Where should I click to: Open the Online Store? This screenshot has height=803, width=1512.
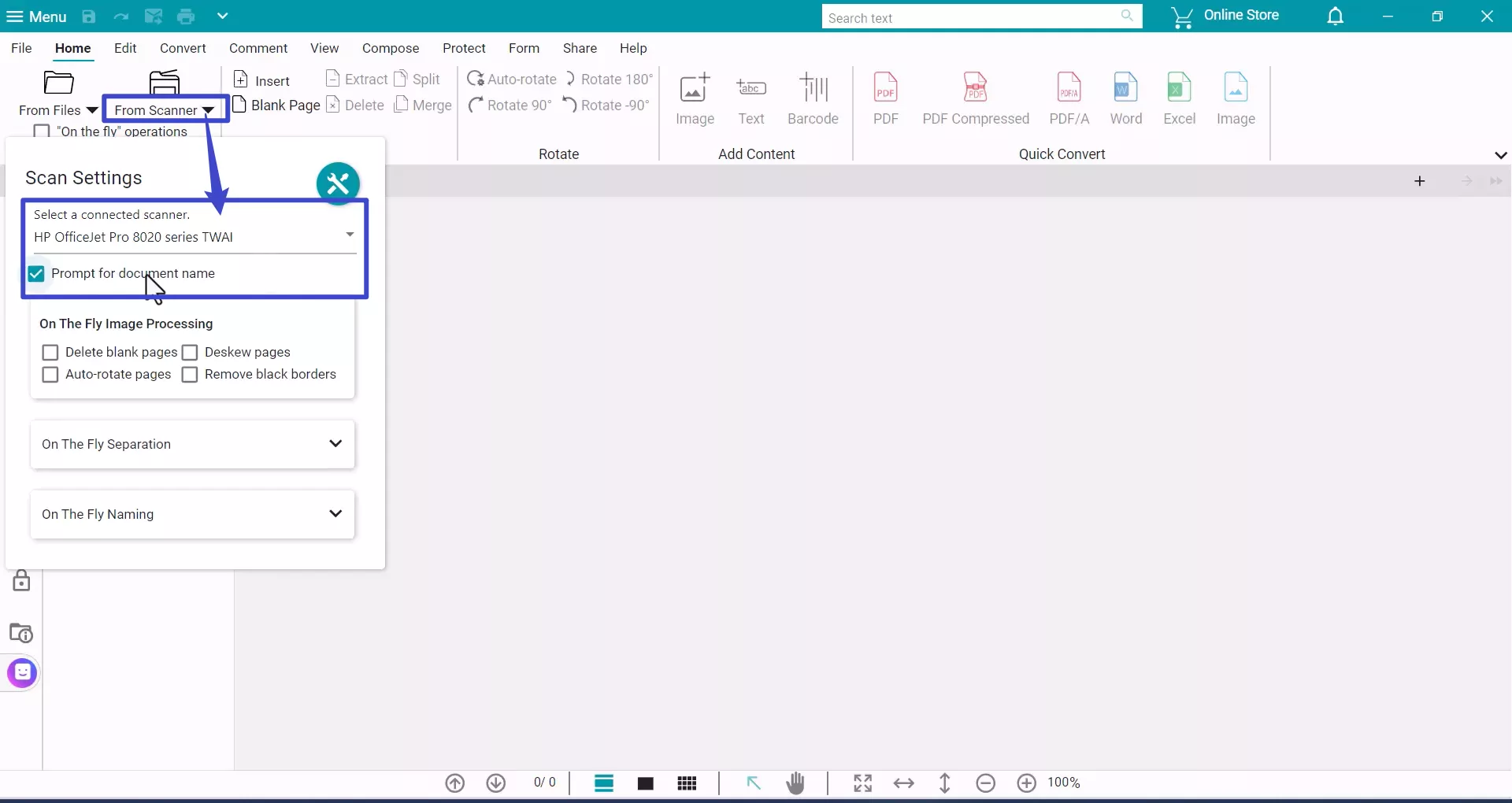1226,15
